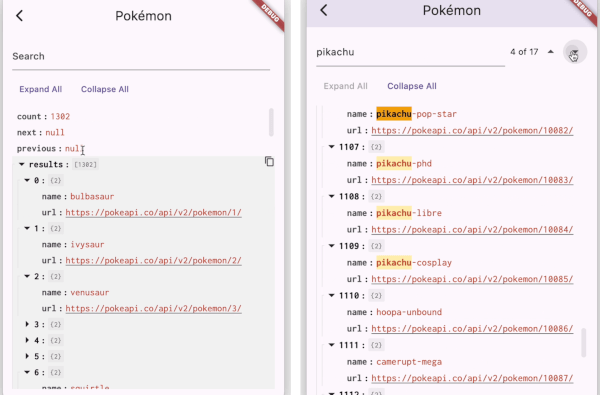The width and height of the screenshot is (600, 395).
Task: Collapse item 0 in results
Action: pyautogui.click(x=27, y=180)
